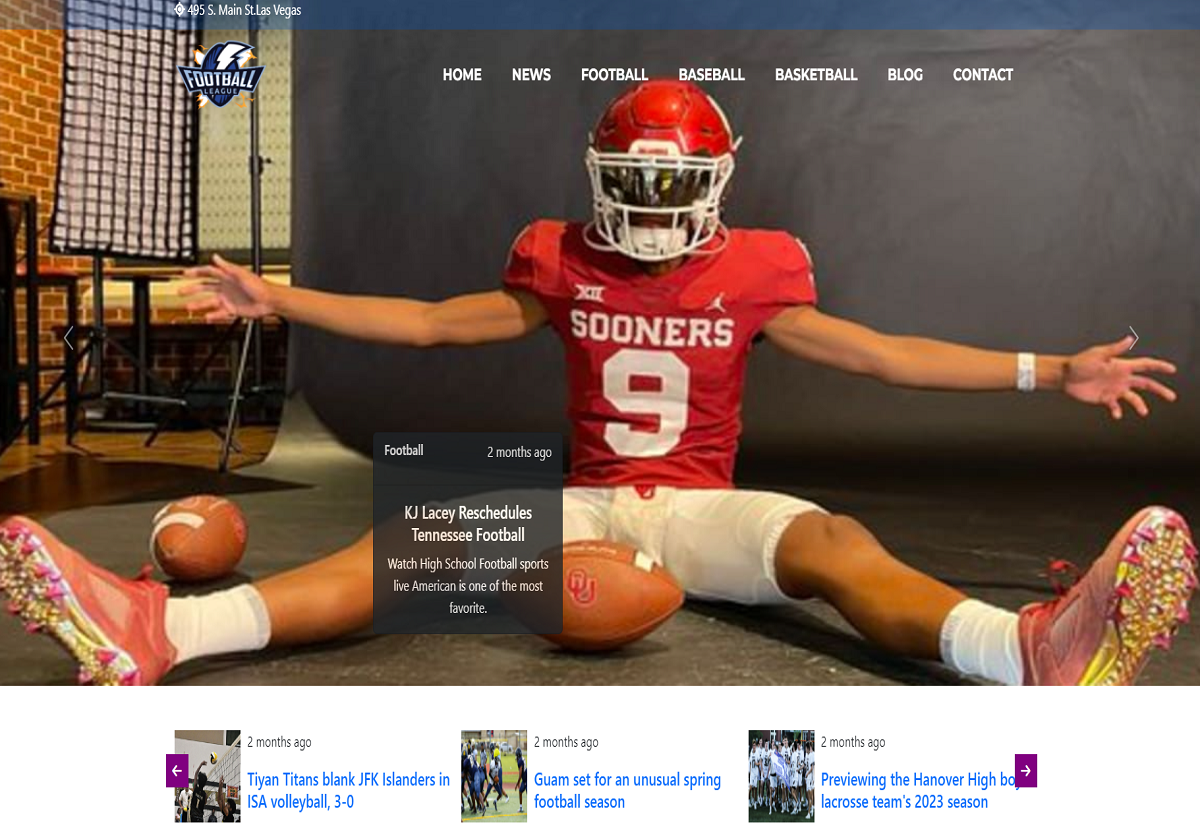
Task: Click the location pin icon beside the address
Action: [180, 10]
